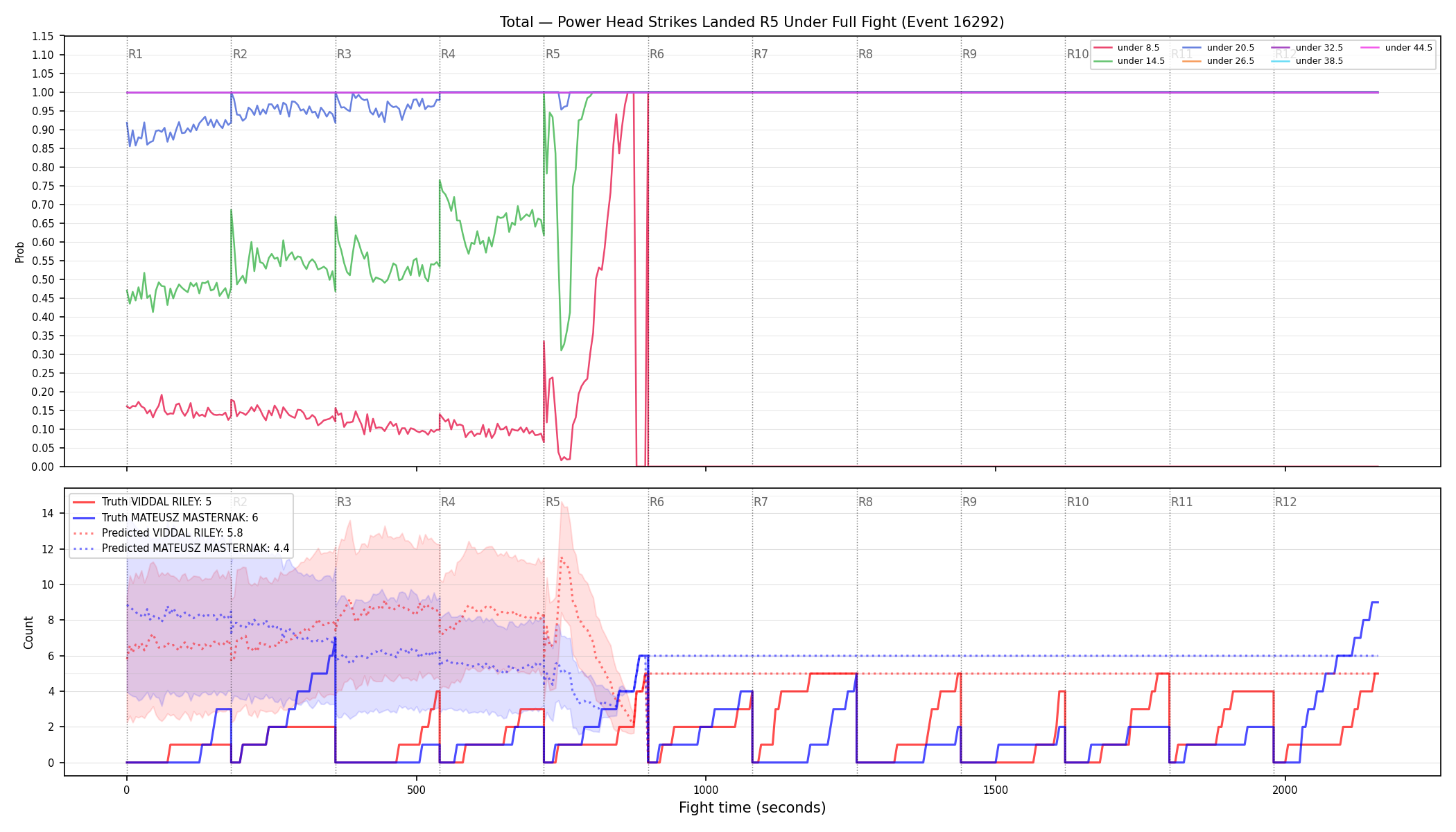Click the 'under 32.5' legend label
Viewport: 1456px width, 832px height.
[x=1319, y=48]
